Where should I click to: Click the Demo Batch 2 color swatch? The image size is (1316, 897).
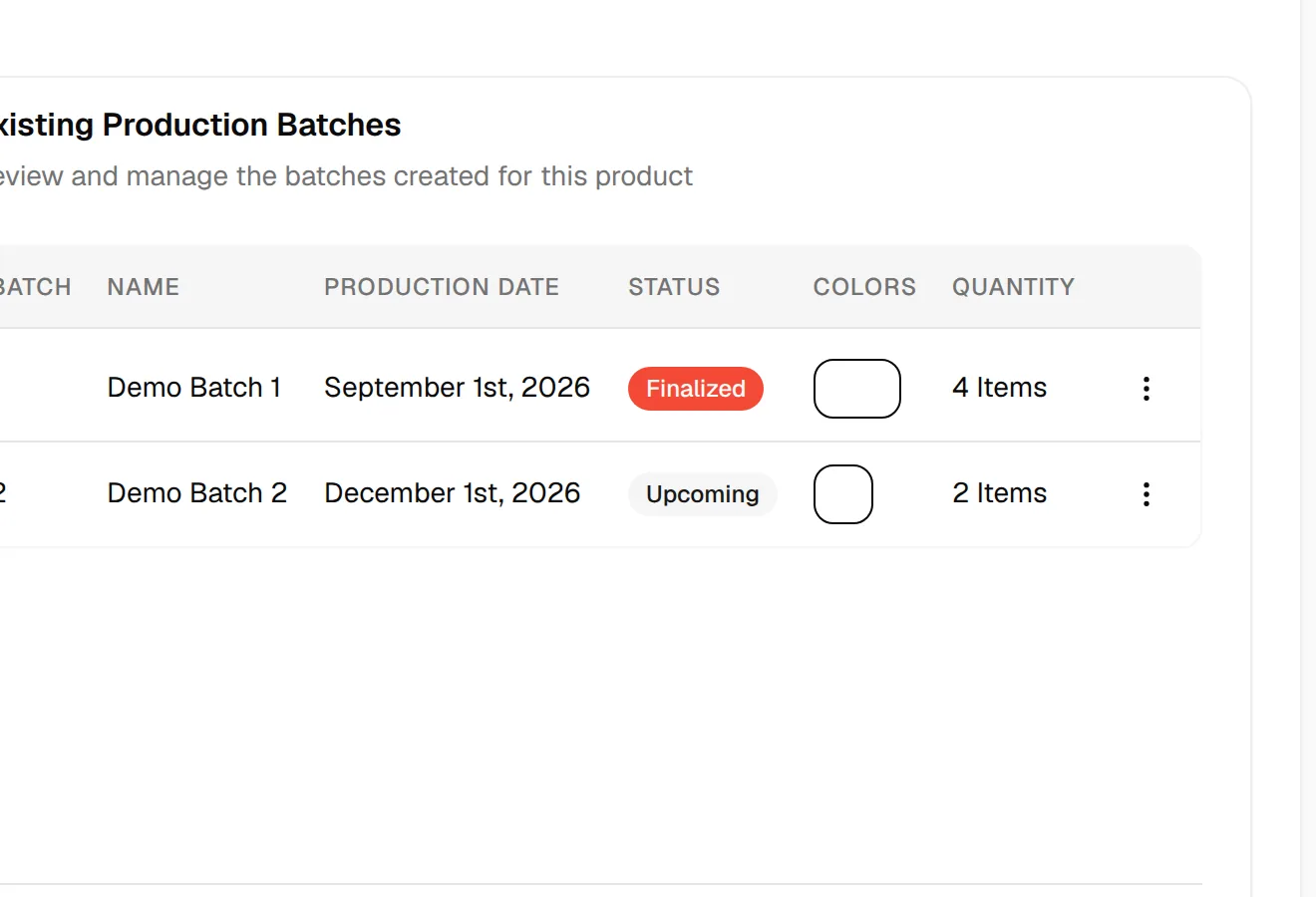pos(843,494)
